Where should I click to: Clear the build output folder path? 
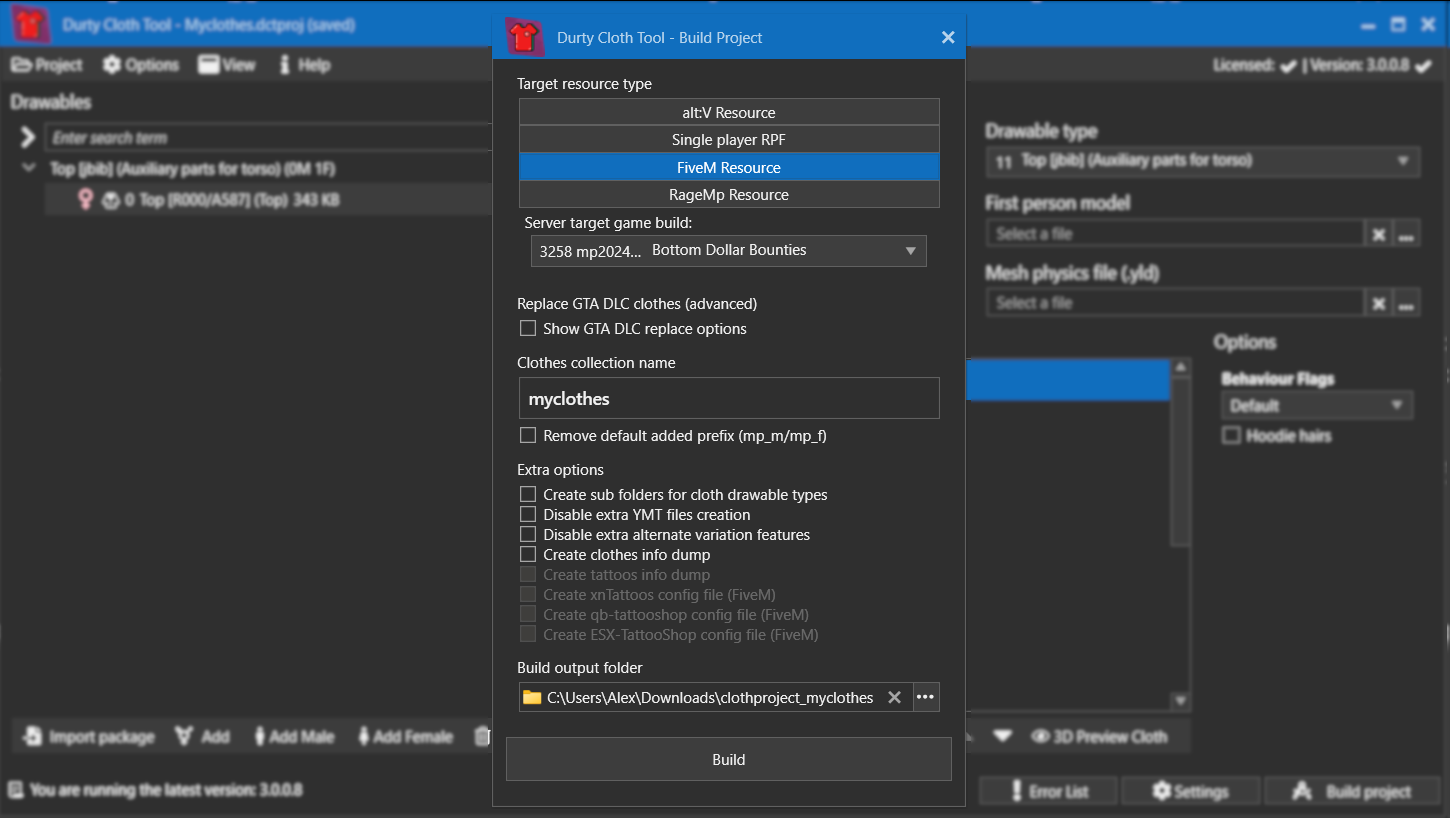(x=894, y=697)
